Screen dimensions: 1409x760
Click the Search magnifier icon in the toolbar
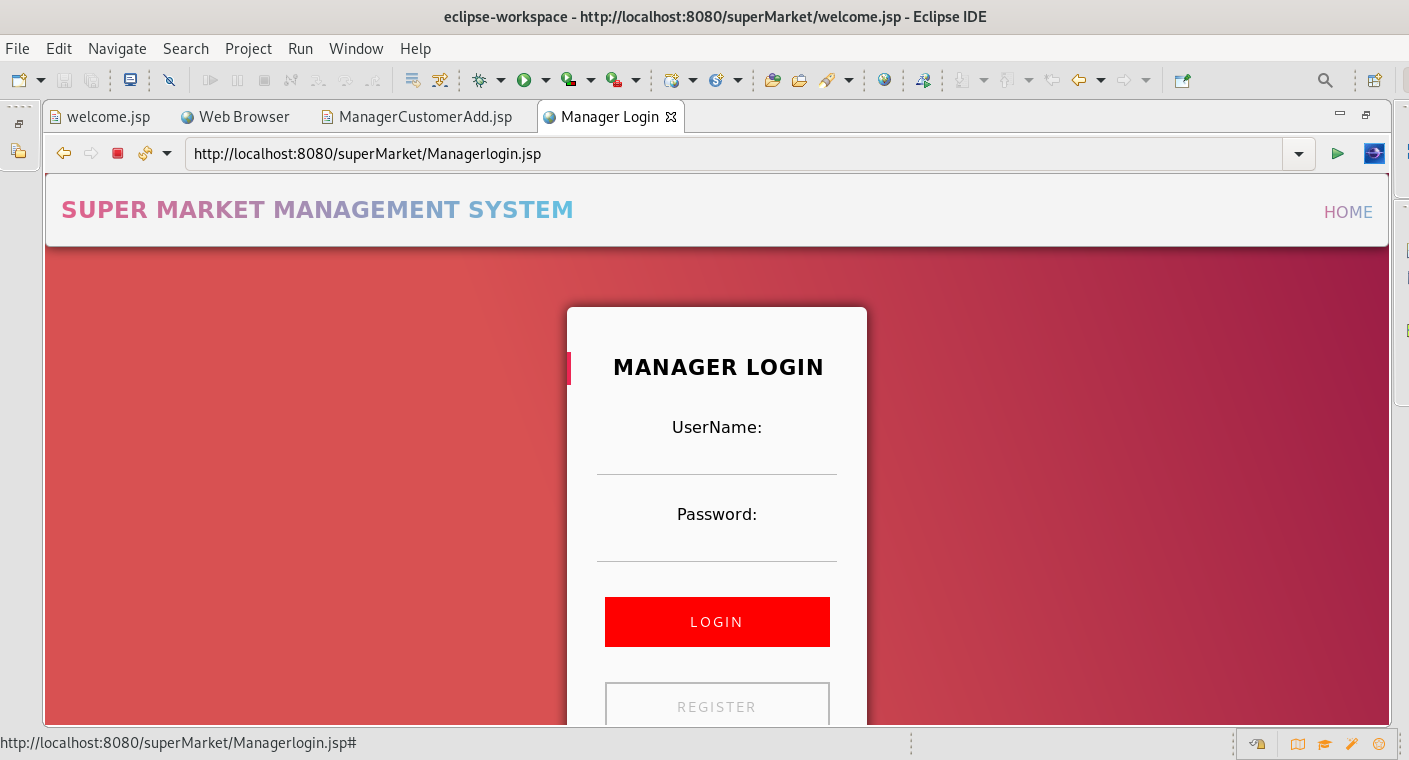tap(1325, 80)
